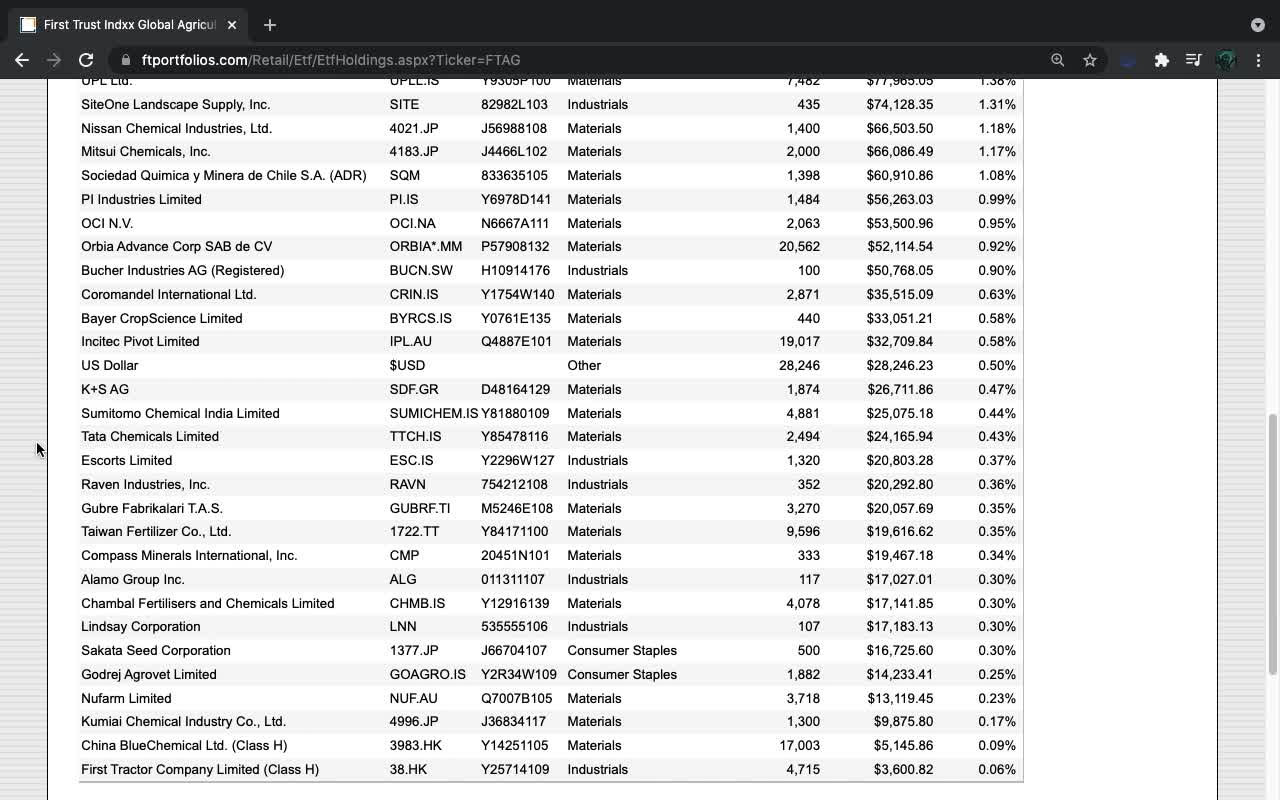Click Taiwan Fertilizer Co., Ltd. name
1280x800 pixels.
point(156,531)
